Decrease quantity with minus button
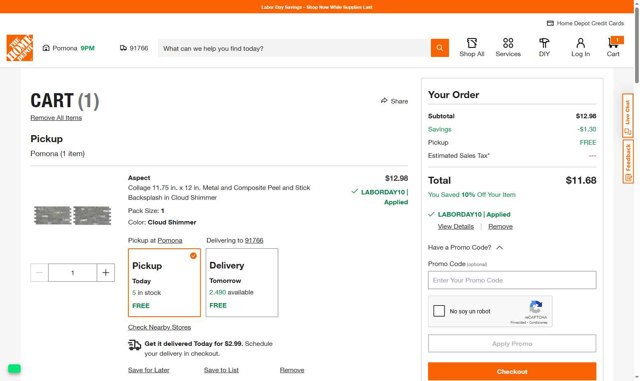640x381 pixels. [40, 272]
